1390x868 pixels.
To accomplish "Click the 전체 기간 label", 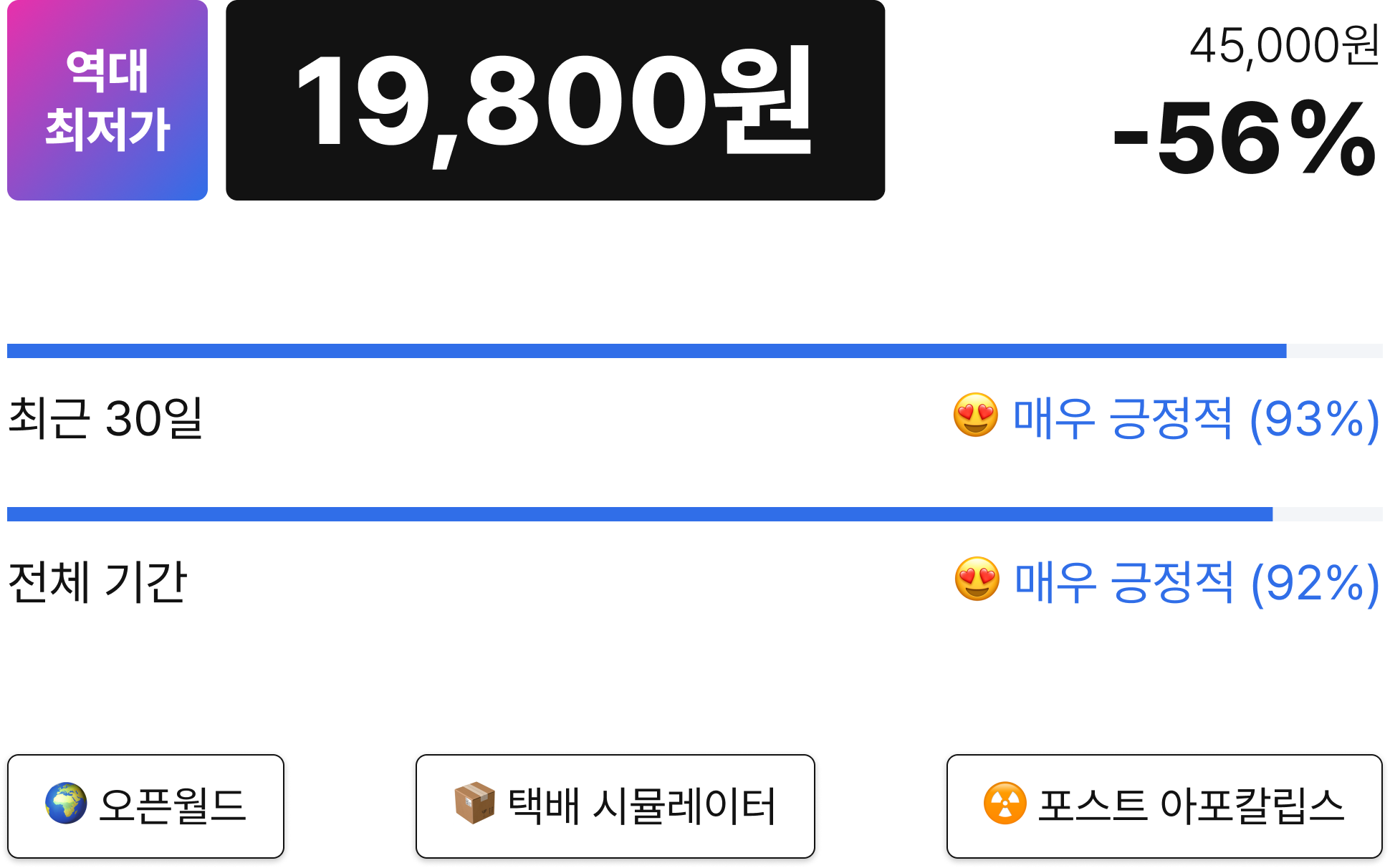I will 97,582.
